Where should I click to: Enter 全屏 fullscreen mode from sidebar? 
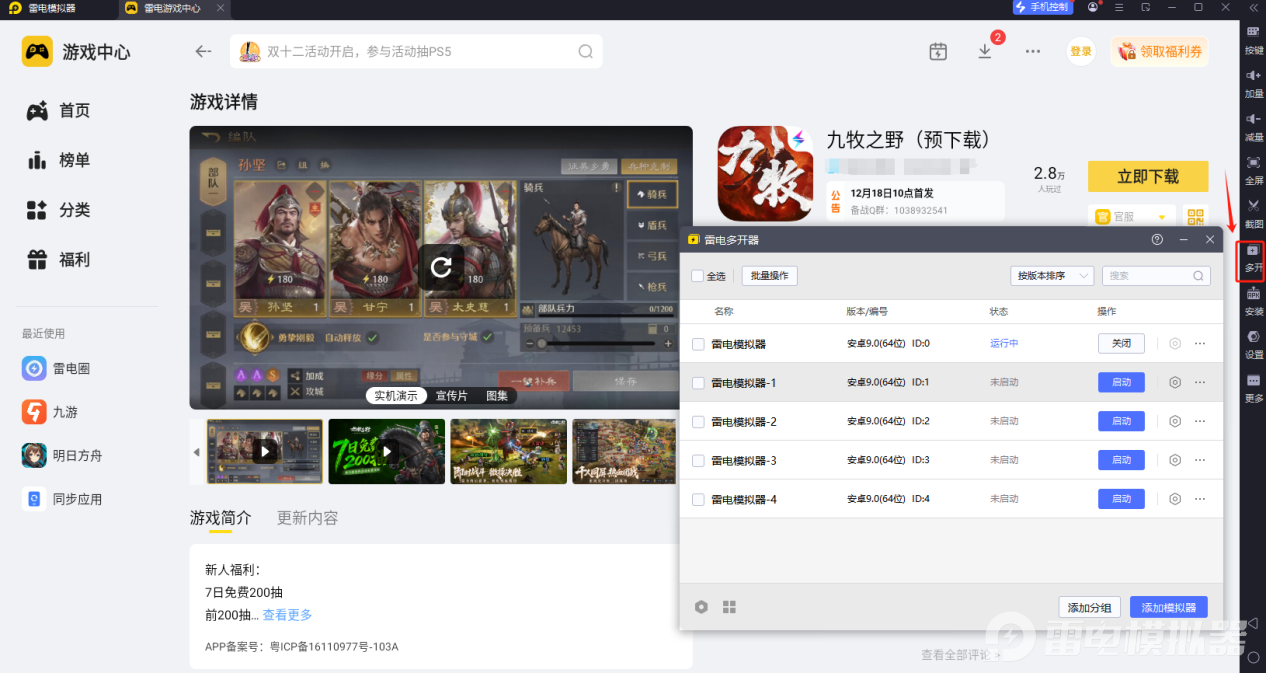1253,169
